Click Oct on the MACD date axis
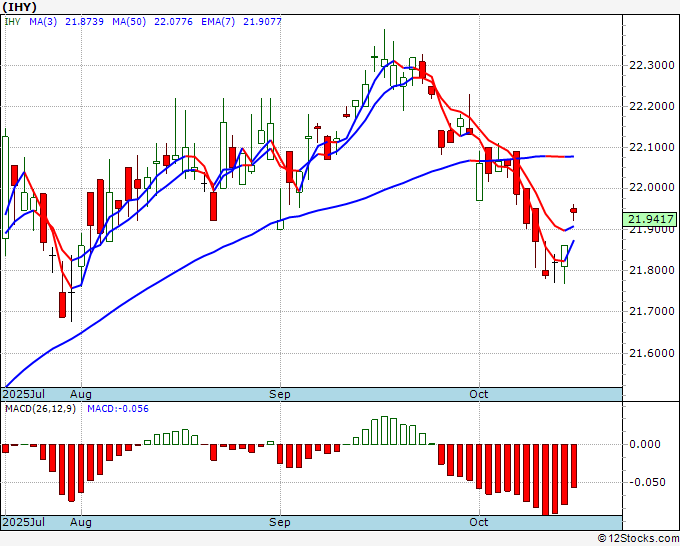The height and width of the screenshot is (546, 680). click(x=479, y=522)
